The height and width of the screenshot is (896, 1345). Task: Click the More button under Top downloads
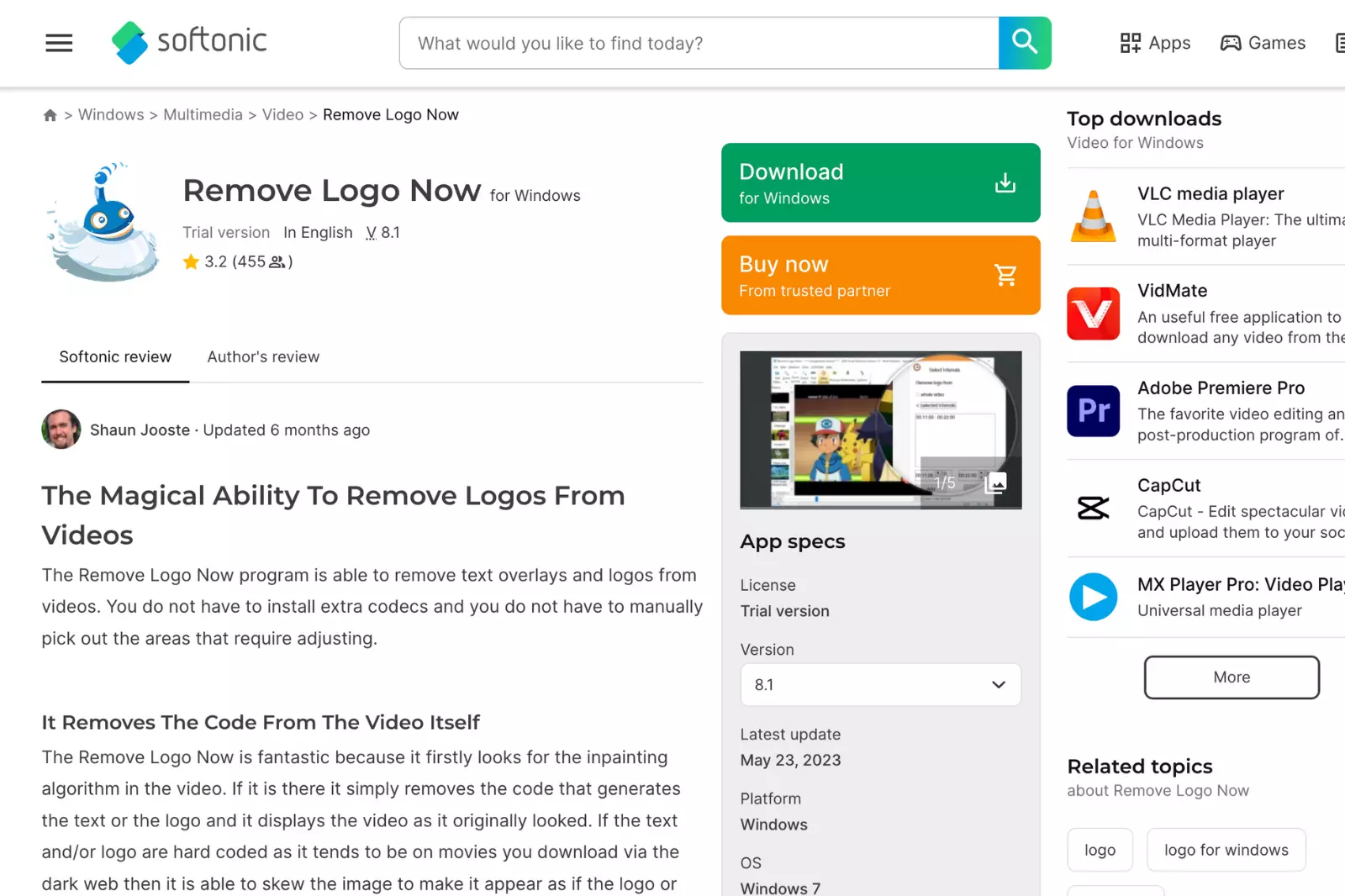1232,677
